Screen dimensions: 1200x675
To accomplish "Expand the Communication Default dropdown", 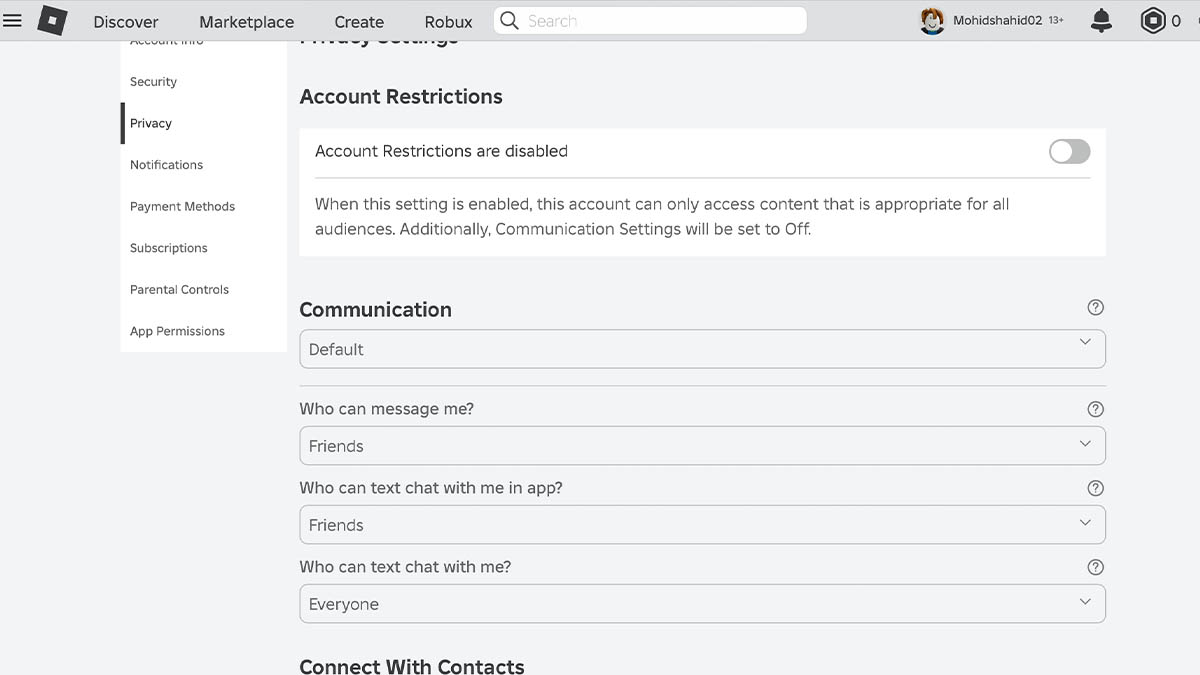I will point(702,349).
